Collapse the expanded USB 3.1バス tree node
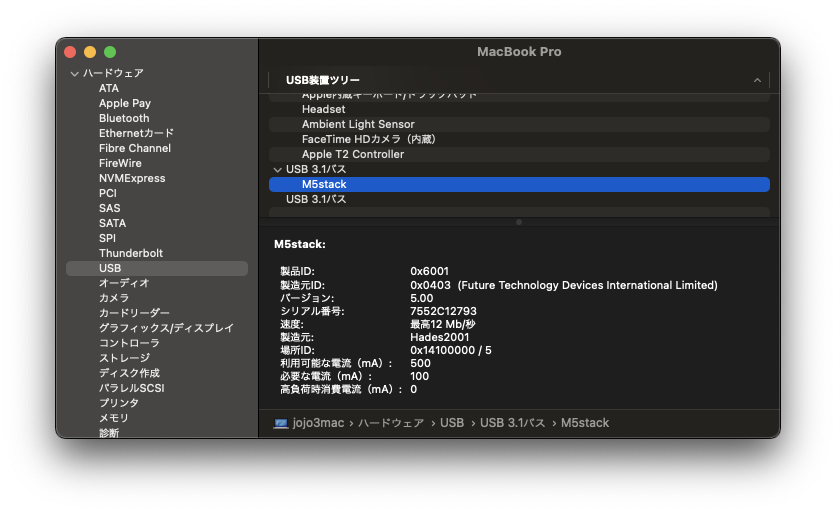Screen dimensions: 836x512 point(277,170)
